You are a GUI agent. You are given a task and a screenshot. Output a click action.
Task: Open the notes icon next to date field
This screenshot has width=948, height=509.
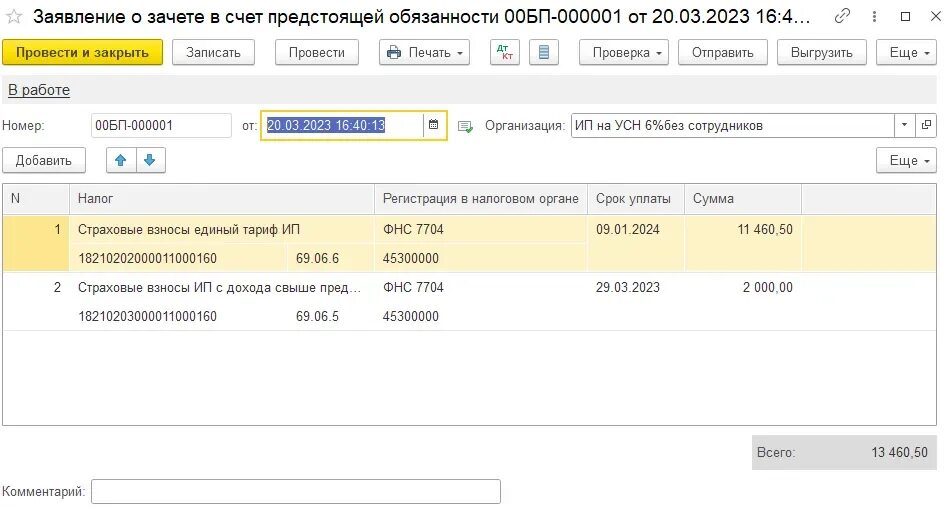pyautogui.click(x=465, y=126)
